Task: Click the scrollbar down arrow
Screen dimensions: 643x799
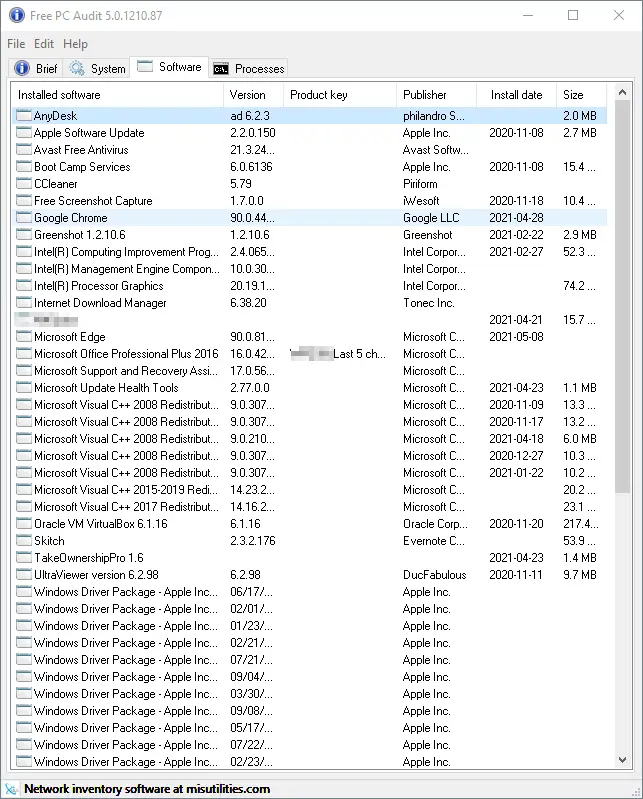Action: (622, 759)
